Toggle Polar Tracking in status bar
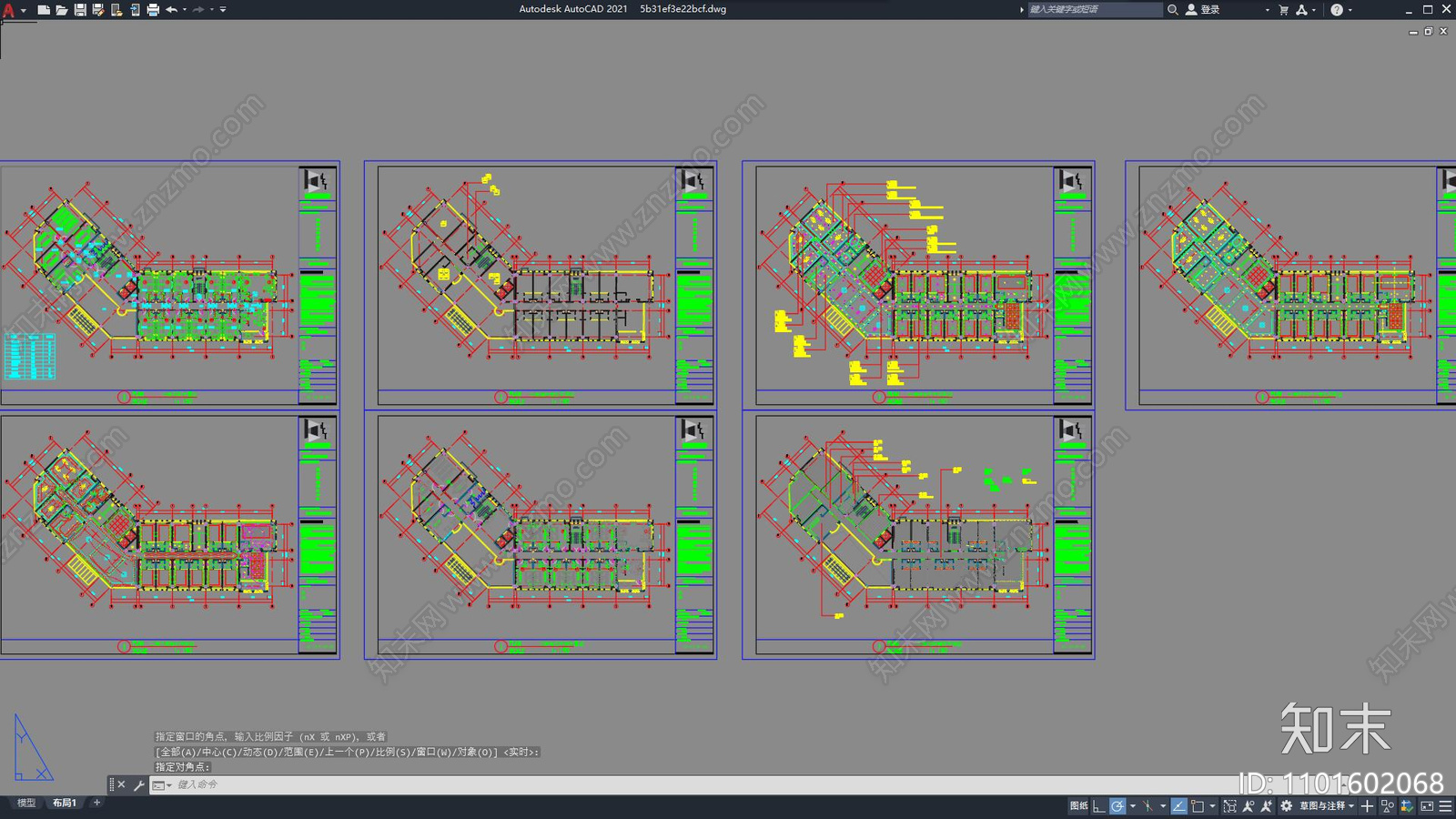This screenshot has height=819, width=1456. click(x=1117, y=806)
